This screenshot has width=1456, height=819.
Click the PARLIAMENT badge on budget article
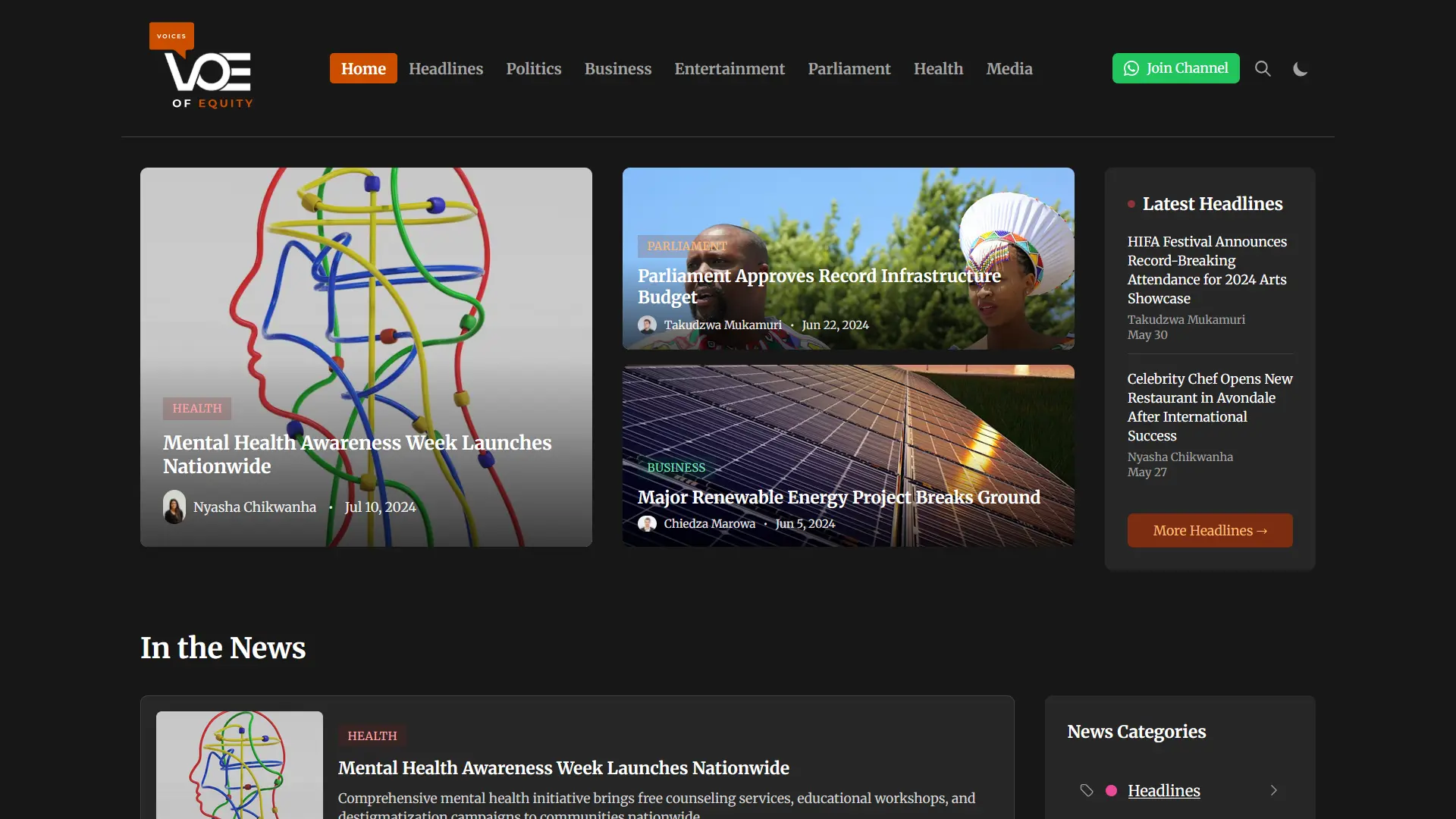click(x=686, y=246)
